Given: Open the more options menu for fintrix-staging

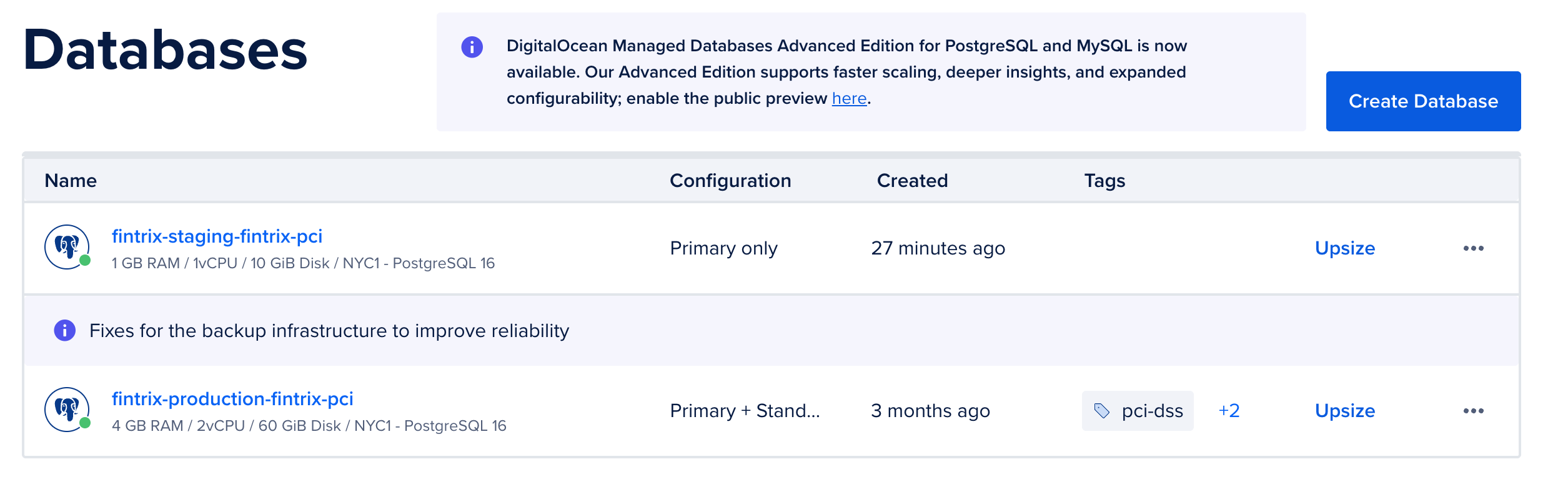Looking at the screenshot, I should coord(1474,248).
